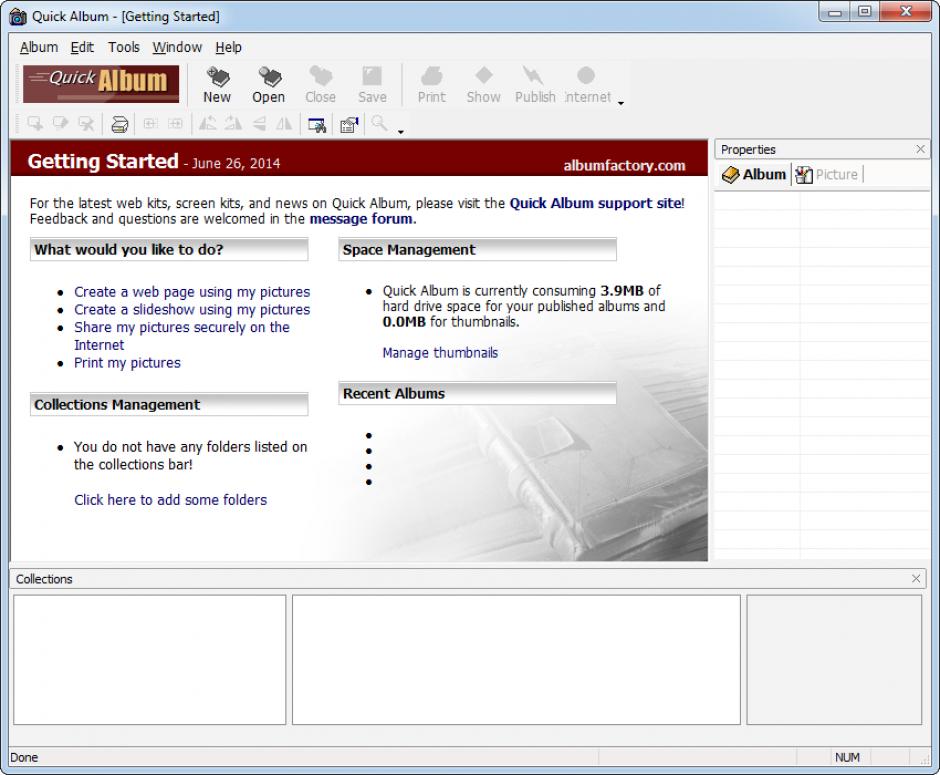This screenshot has width=940, height=775.
Task: Follow the Quick Album support site link
Action: tap(595, 203)
